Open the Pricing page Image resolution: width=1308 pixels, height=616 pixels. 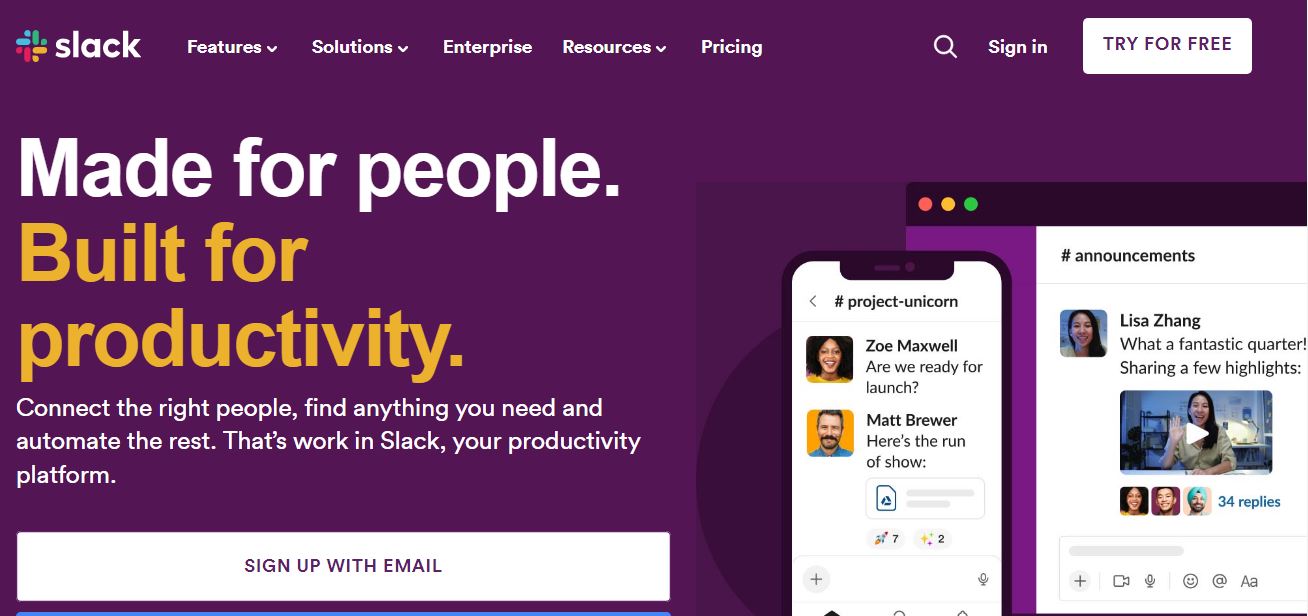pos(731,47)
